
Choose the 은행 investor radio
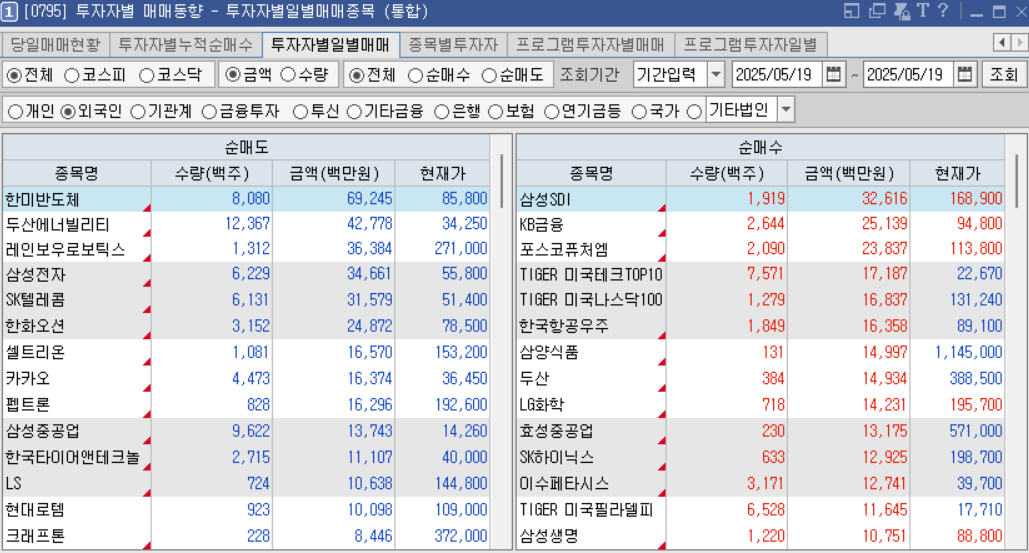[442, 112]
